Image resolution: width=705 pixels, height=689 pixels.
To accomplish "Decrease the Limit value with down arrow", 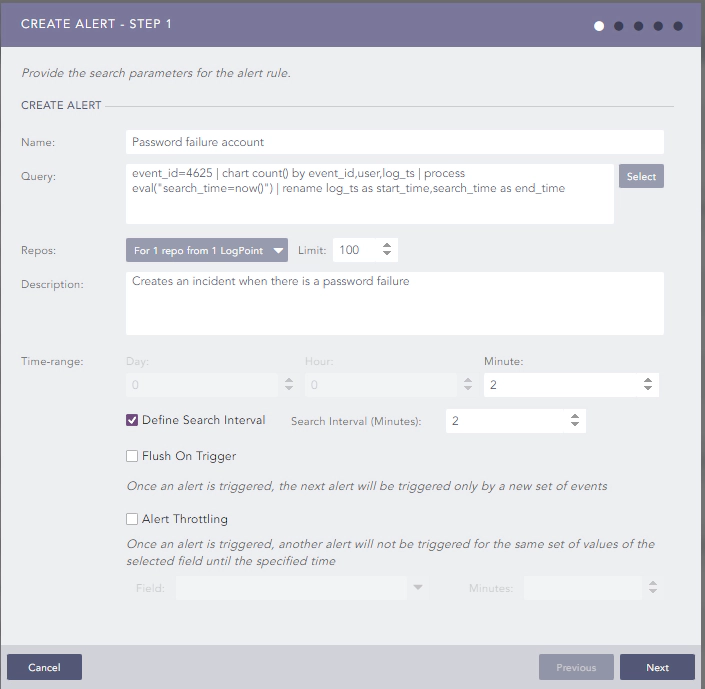I will click(x=387, y=253).
